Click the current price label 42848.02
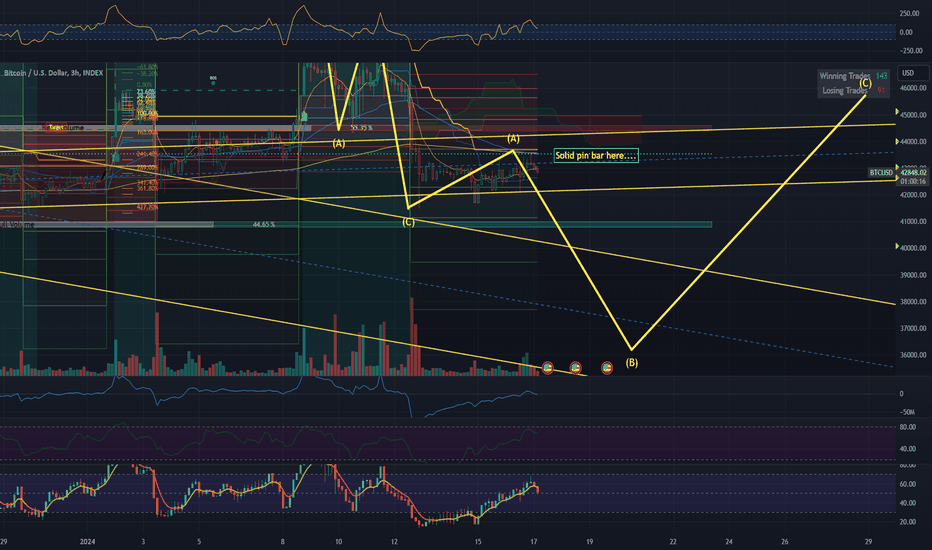The image size is (932, 550). (x=914, y=172)
